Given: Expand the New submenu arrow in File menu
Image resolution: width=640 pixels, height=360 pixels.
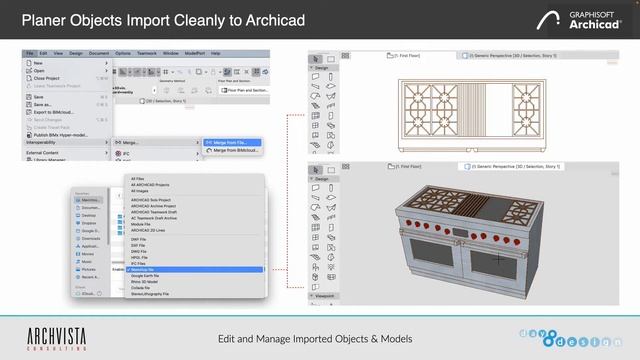Looking at the screenshot, I should 107,63.
